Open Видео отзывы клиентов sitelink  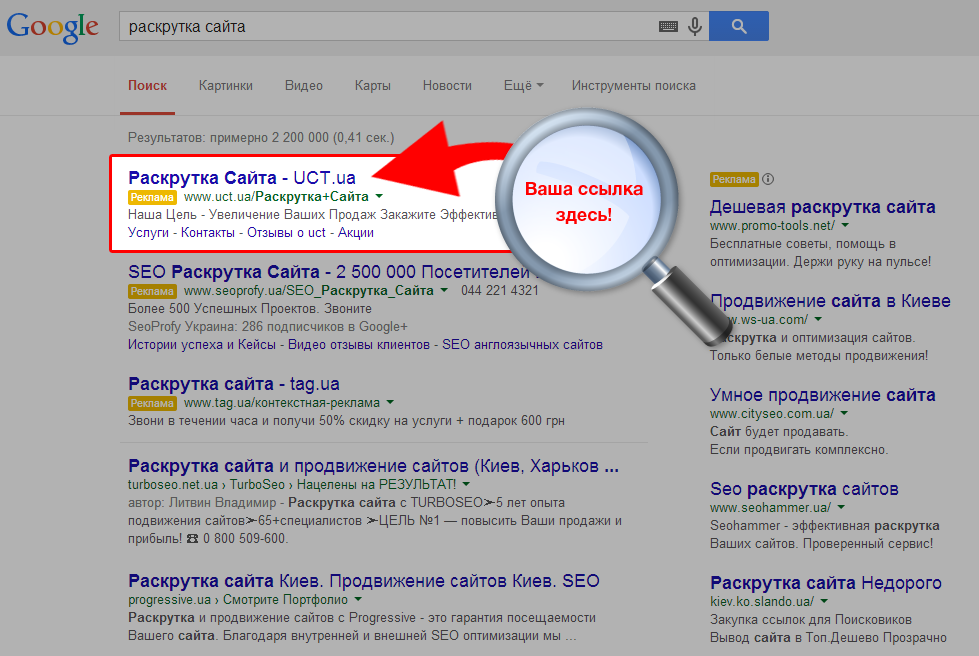click(358, 345)
